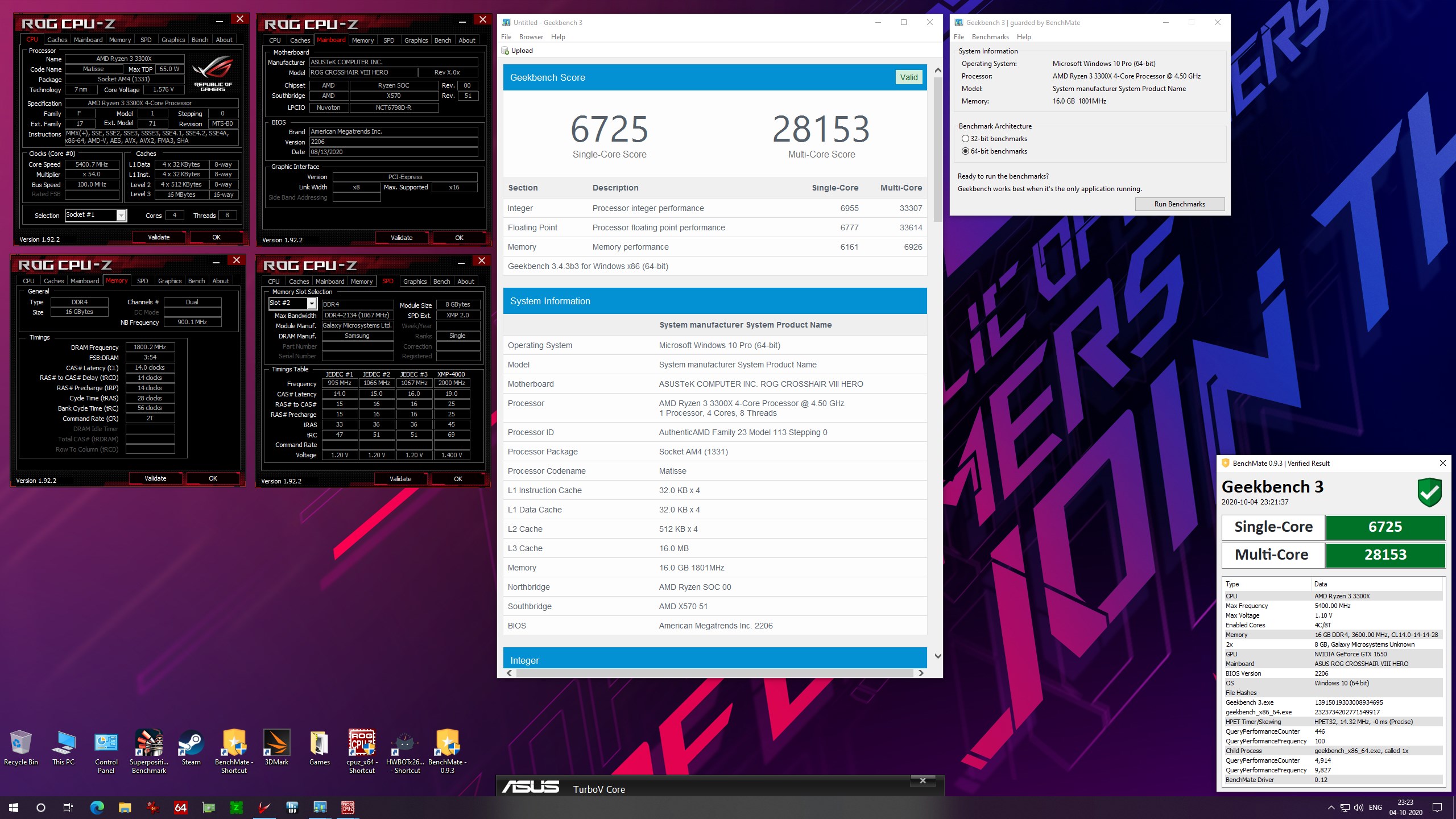Click Geekbench scrollbar up arrow

[938, 70]
